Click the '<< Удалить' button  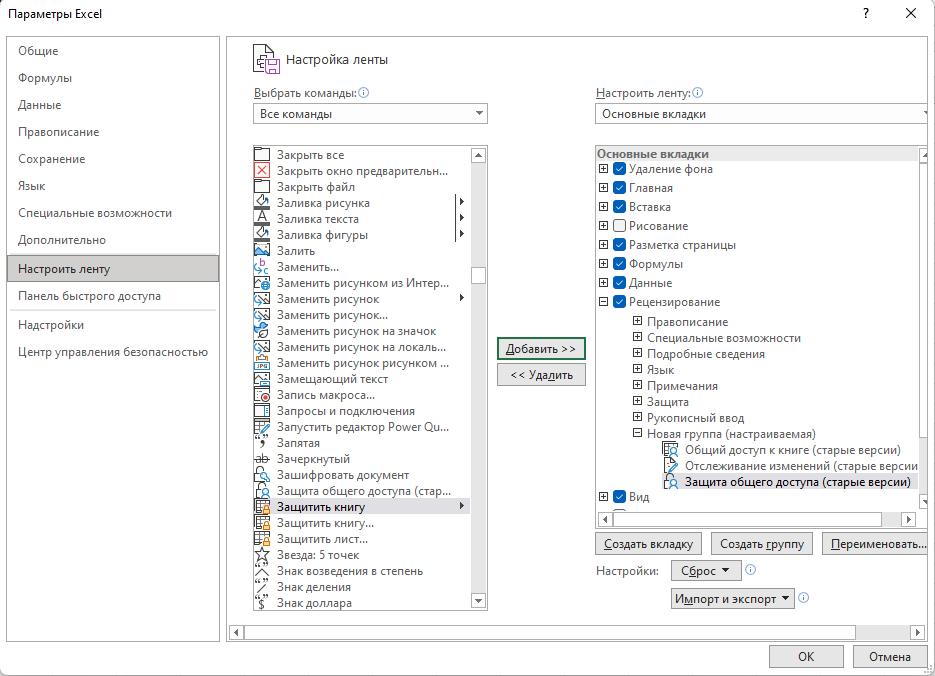click(x=541, y=375)
